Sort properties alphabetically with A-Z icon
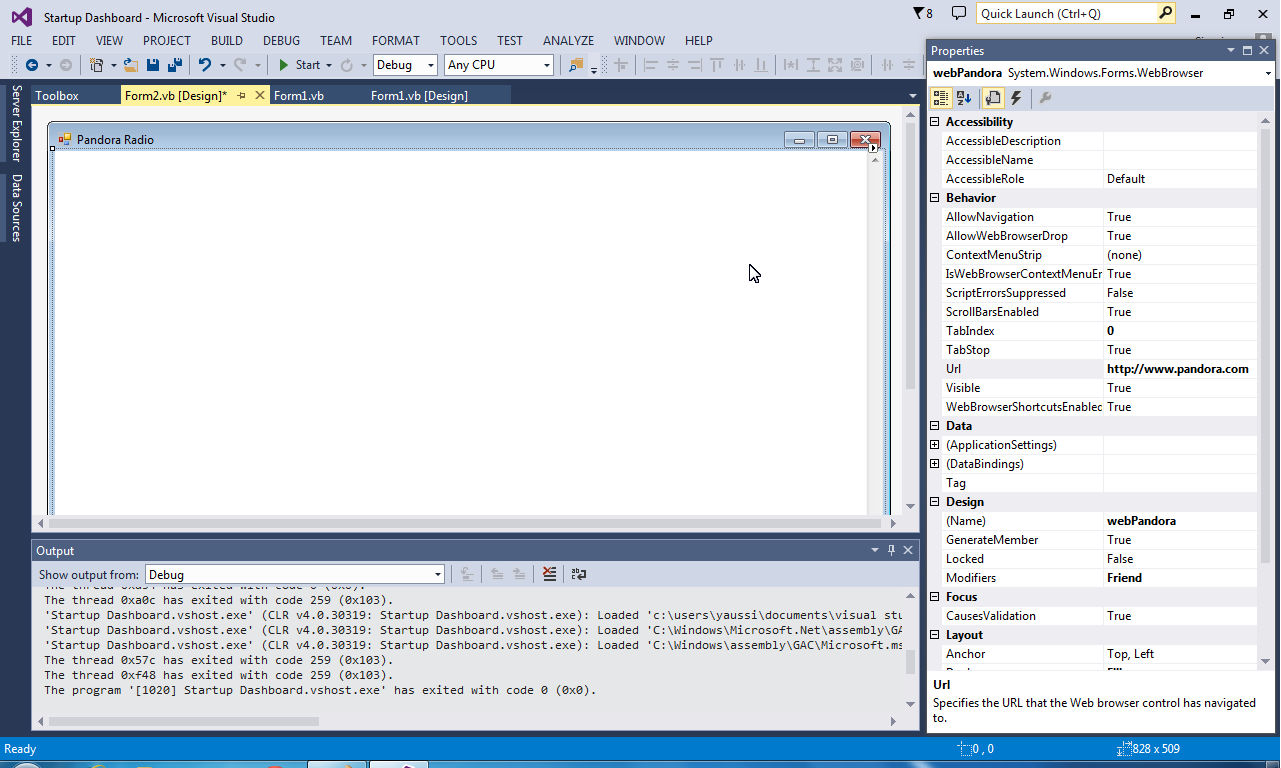Screen dimensions: 1281x768 (964, 98)
